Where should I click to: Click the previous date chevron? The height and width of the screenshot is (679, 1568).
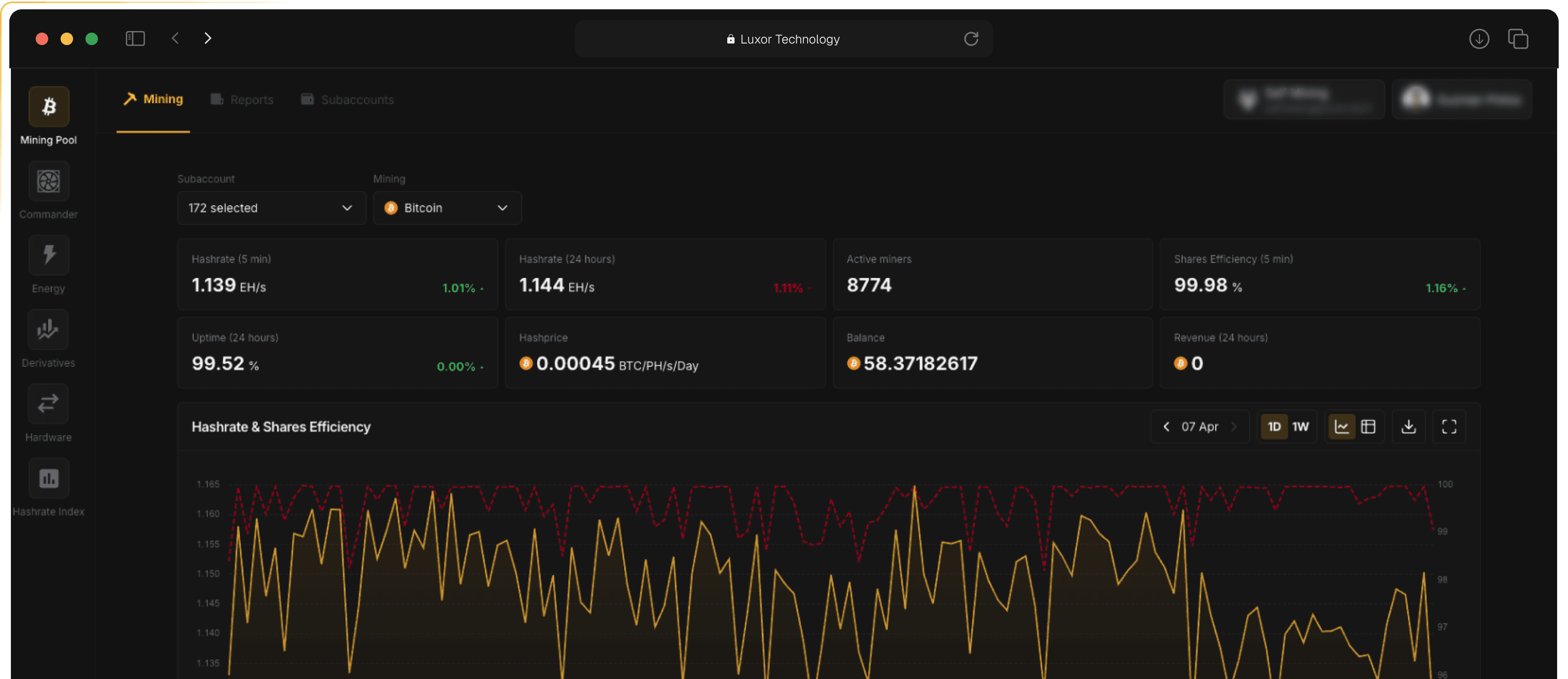click(x=1166, y=426)
